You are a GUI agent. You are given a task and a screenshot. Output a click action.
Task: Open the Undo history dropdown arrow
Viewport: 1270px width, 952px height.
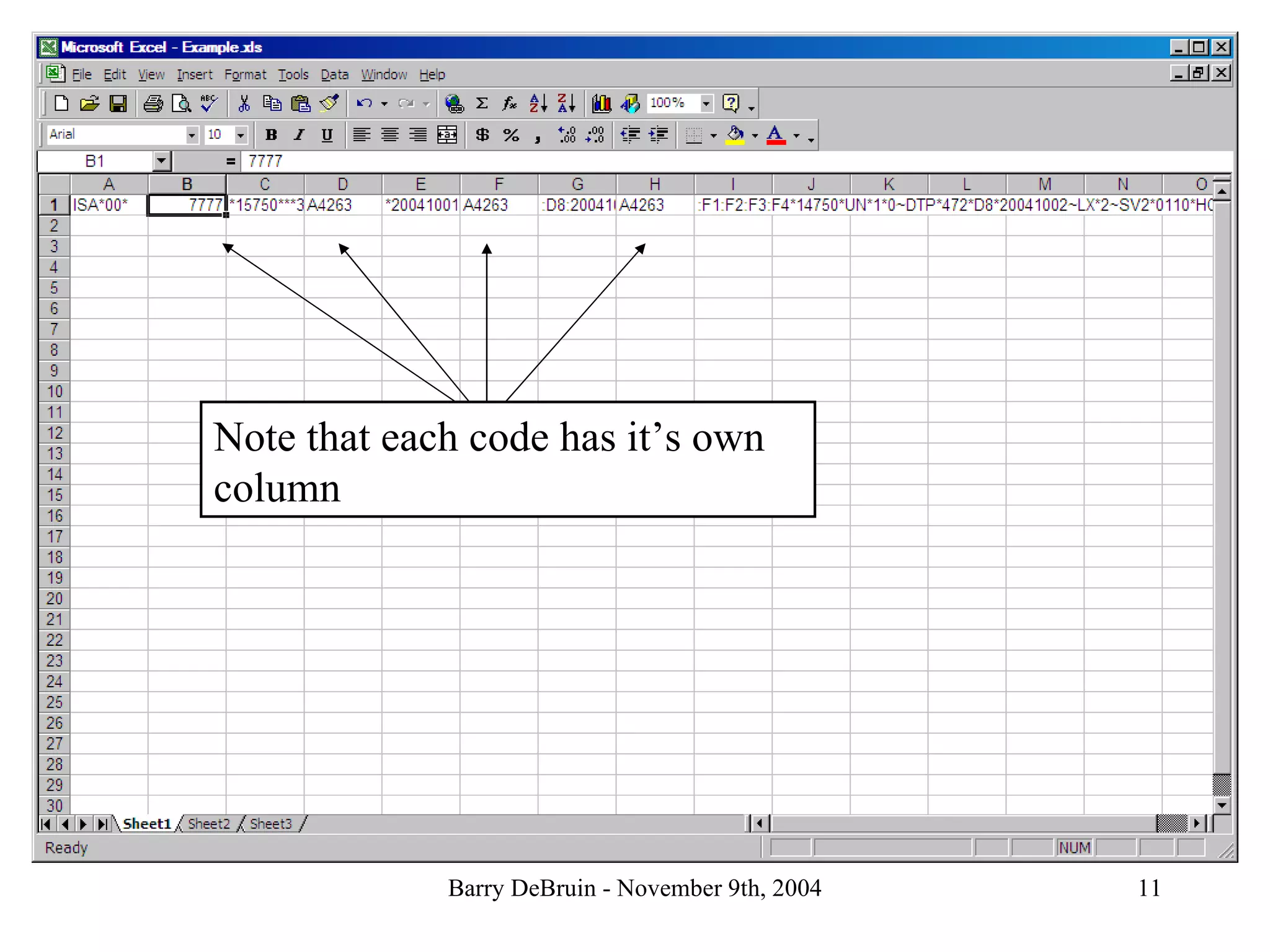384,104
